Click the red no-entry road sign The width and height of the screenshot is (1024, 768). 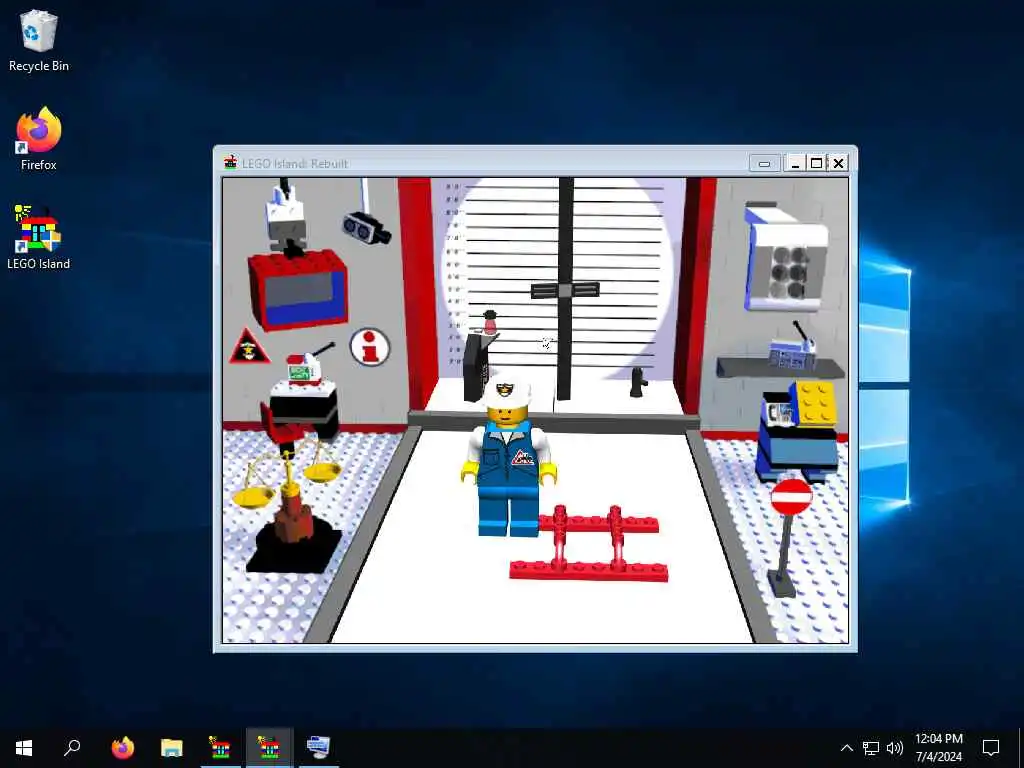pos(791,498)
